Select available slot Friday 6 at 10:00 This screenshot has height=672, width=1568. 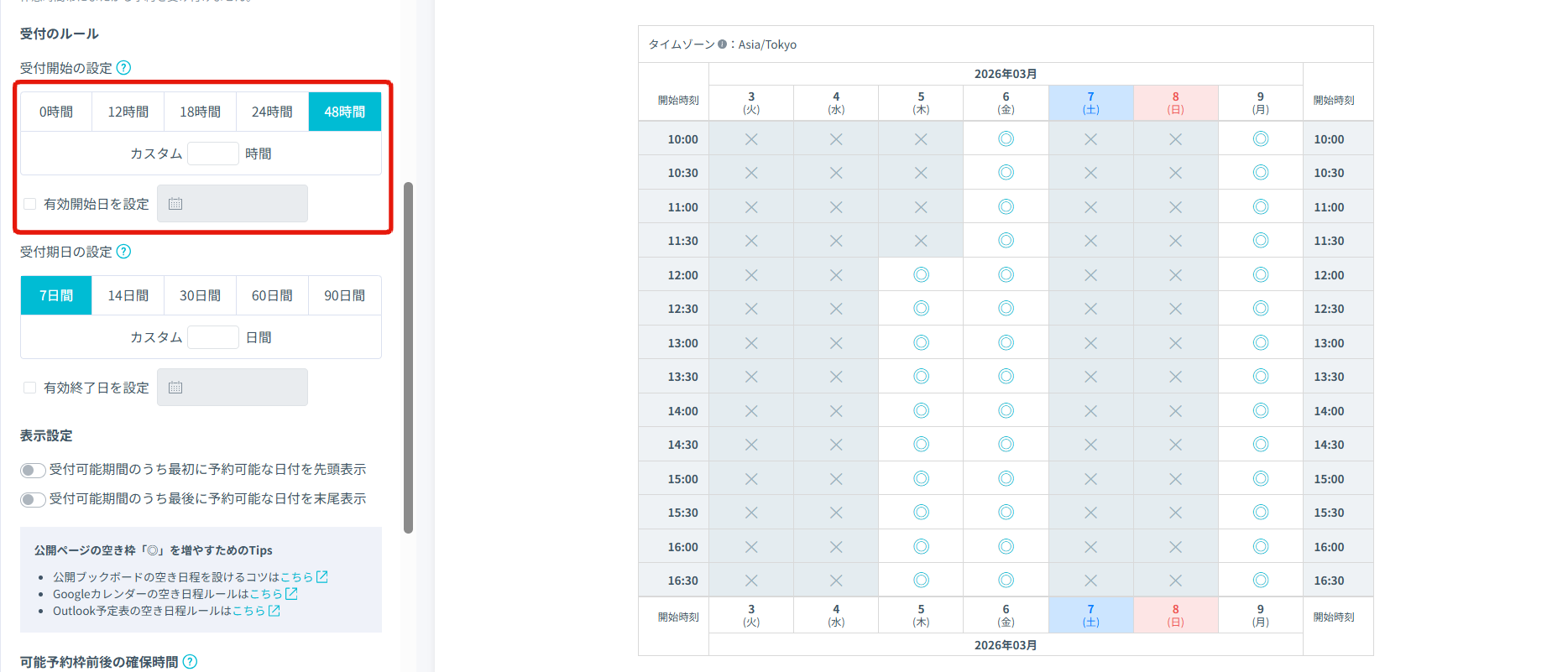pos(1006,139)
